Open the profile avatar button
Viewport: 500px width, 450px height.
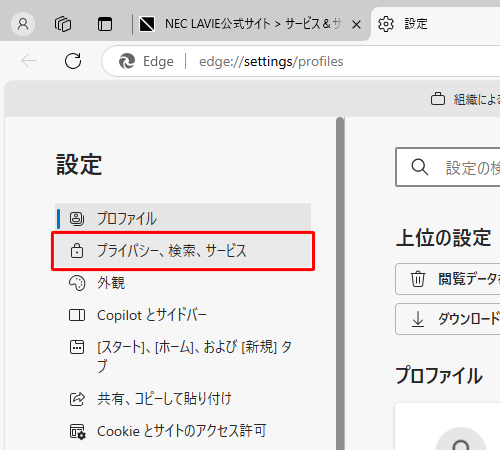[23, 24]
